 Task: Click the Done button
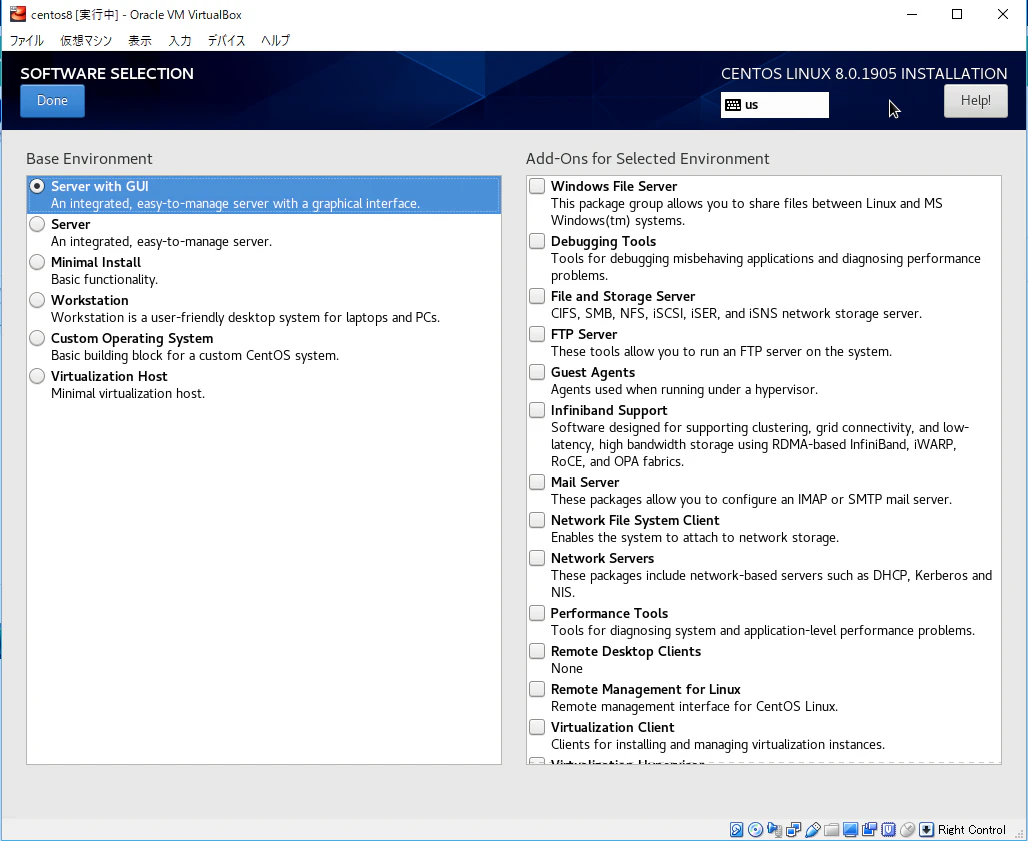tap(52, 101)
